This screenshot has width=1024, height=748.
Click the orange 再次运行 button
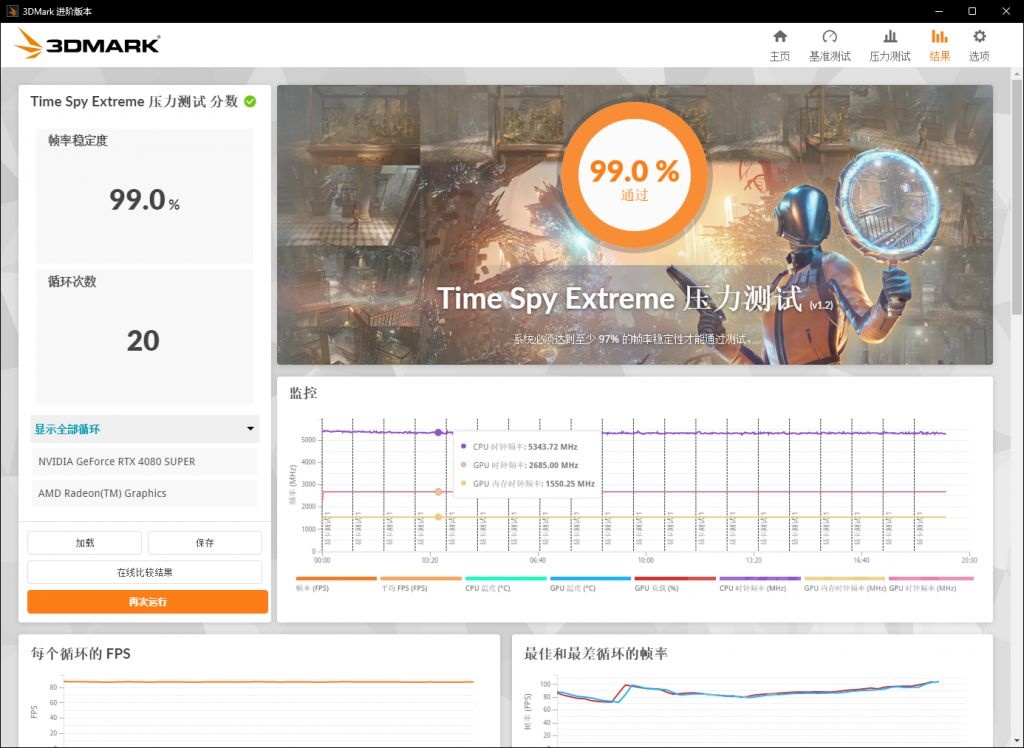[144, 602]
